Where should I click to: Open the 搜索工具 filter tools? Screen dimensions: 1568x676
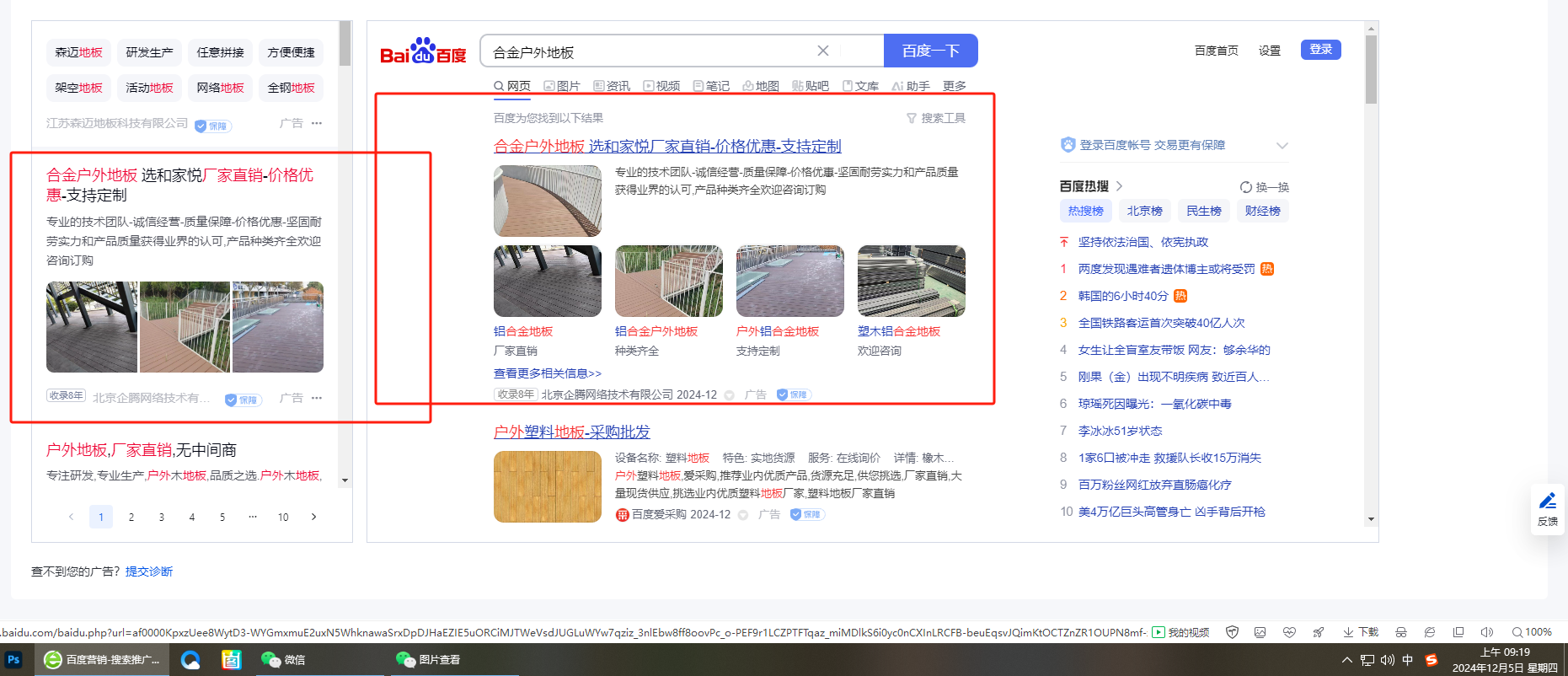coord(936,118)
